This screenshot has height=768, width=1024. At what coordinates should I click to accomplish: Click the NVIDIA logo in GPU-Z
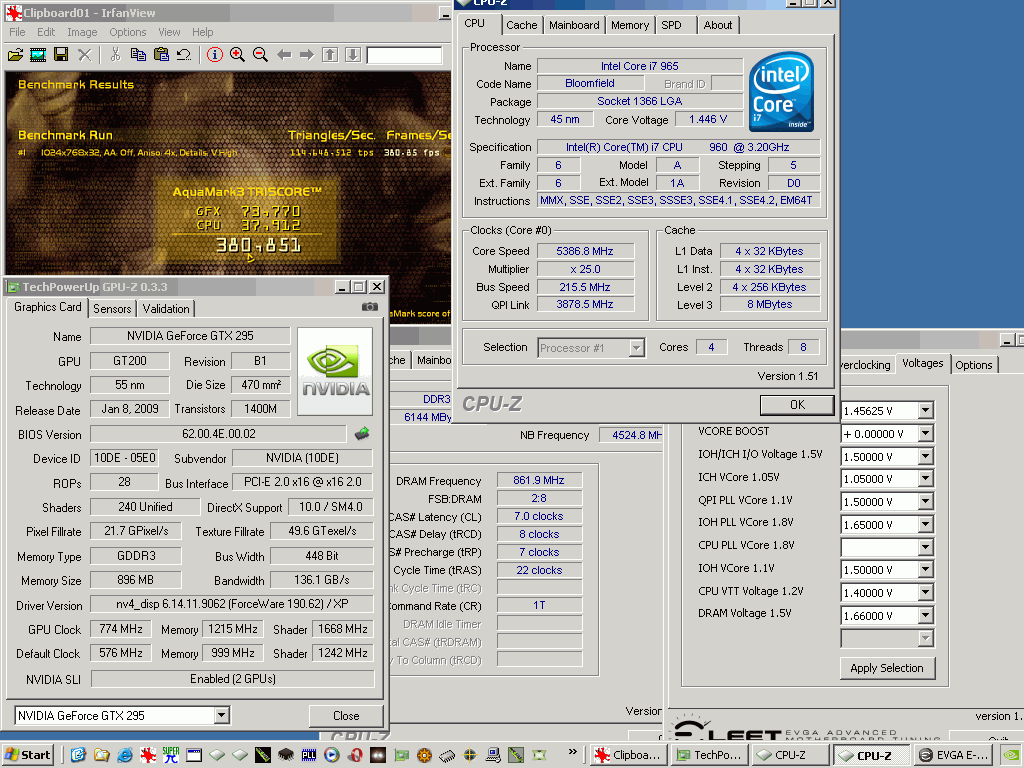point(335,372)
